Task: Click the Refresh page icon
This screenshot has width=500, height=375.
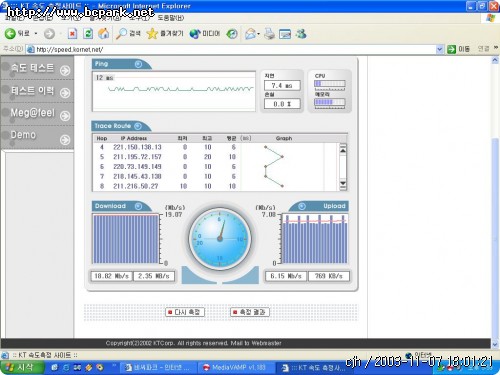Action: pos(88,33)
